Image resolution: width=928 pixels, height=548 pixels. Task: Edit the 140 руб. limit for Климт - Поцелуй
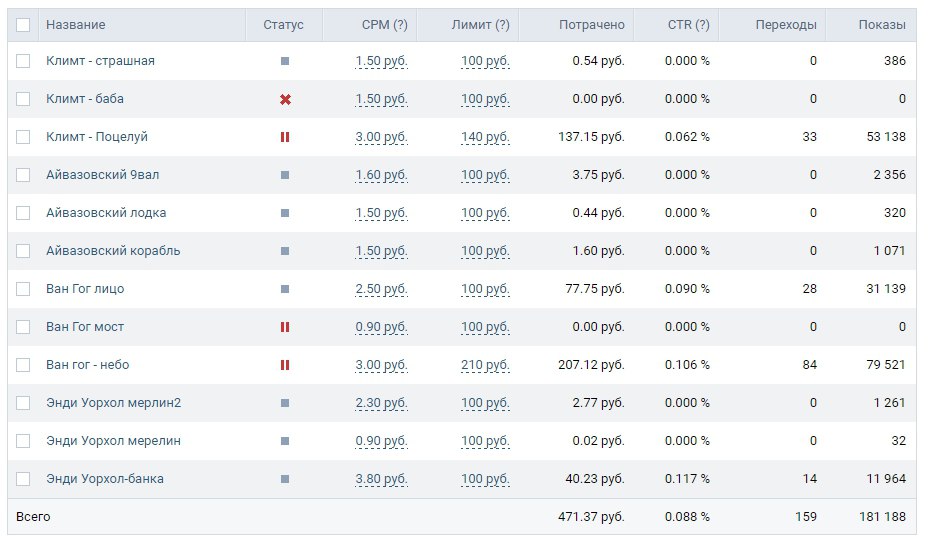click(x=485, y=137)
